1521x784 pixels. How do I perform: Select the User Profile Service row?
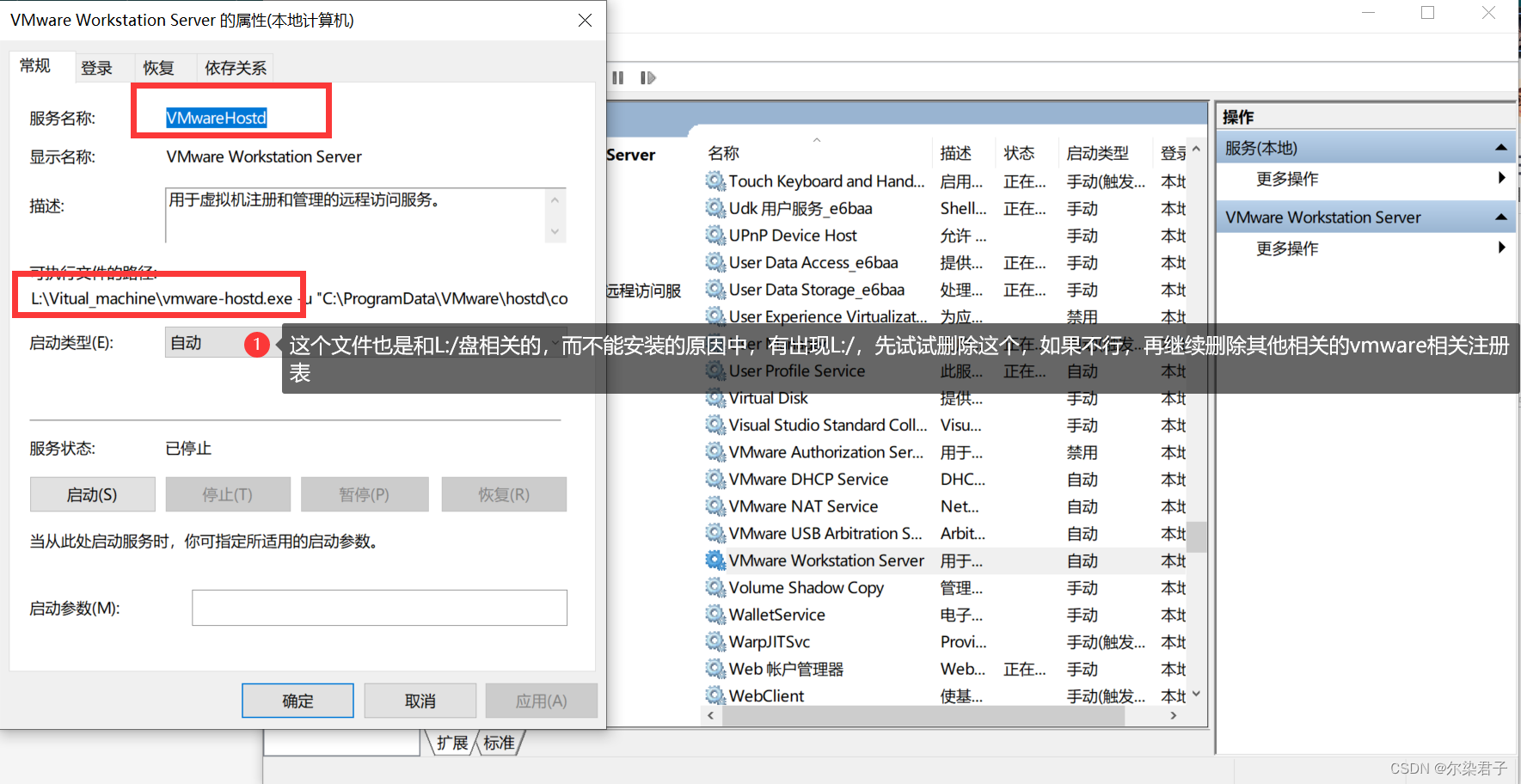pos(944,371)
